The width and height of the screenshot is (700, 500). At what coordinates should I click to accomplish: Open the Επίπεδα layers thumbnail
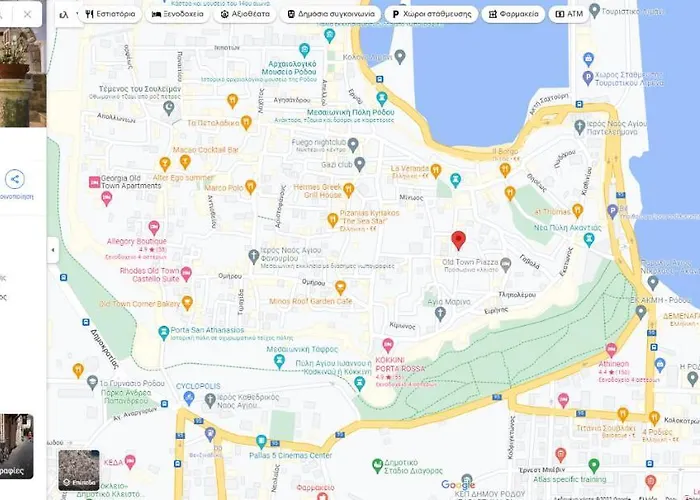78,470
